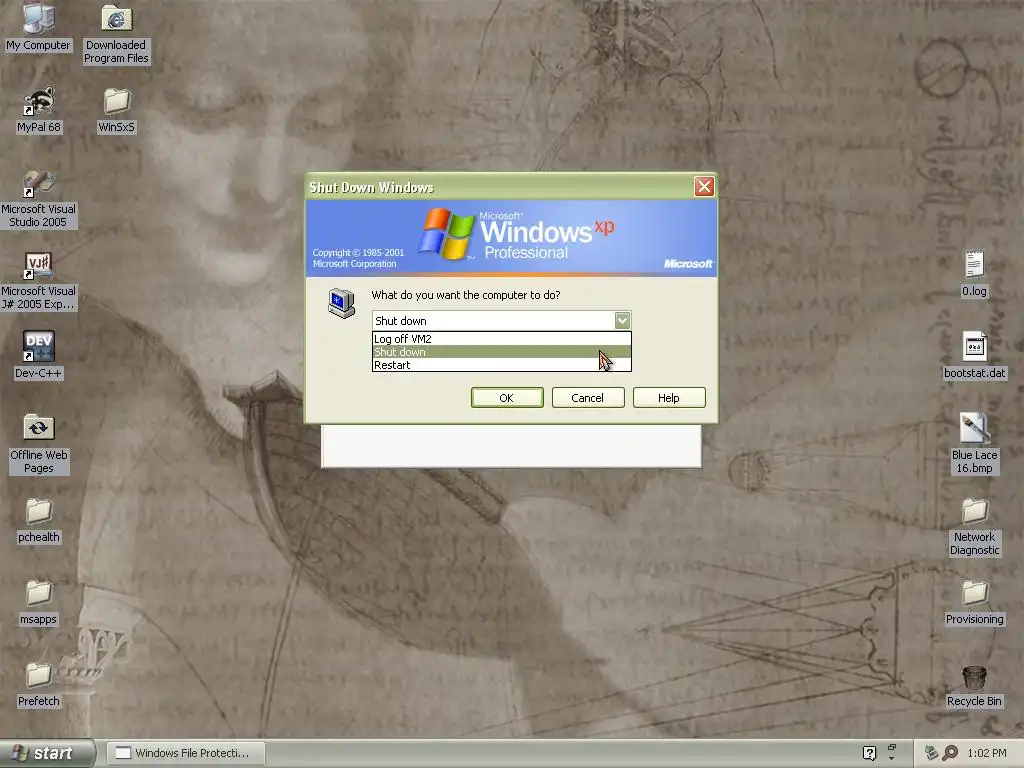Collapse the shutdown action dropdown arrow
This screenshot has height=768, width=1024.
tap(622, 320)
